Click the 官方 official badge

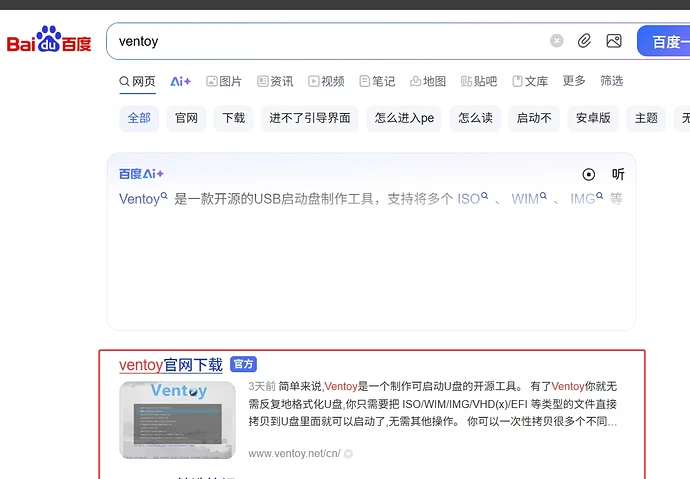(243, 364)
